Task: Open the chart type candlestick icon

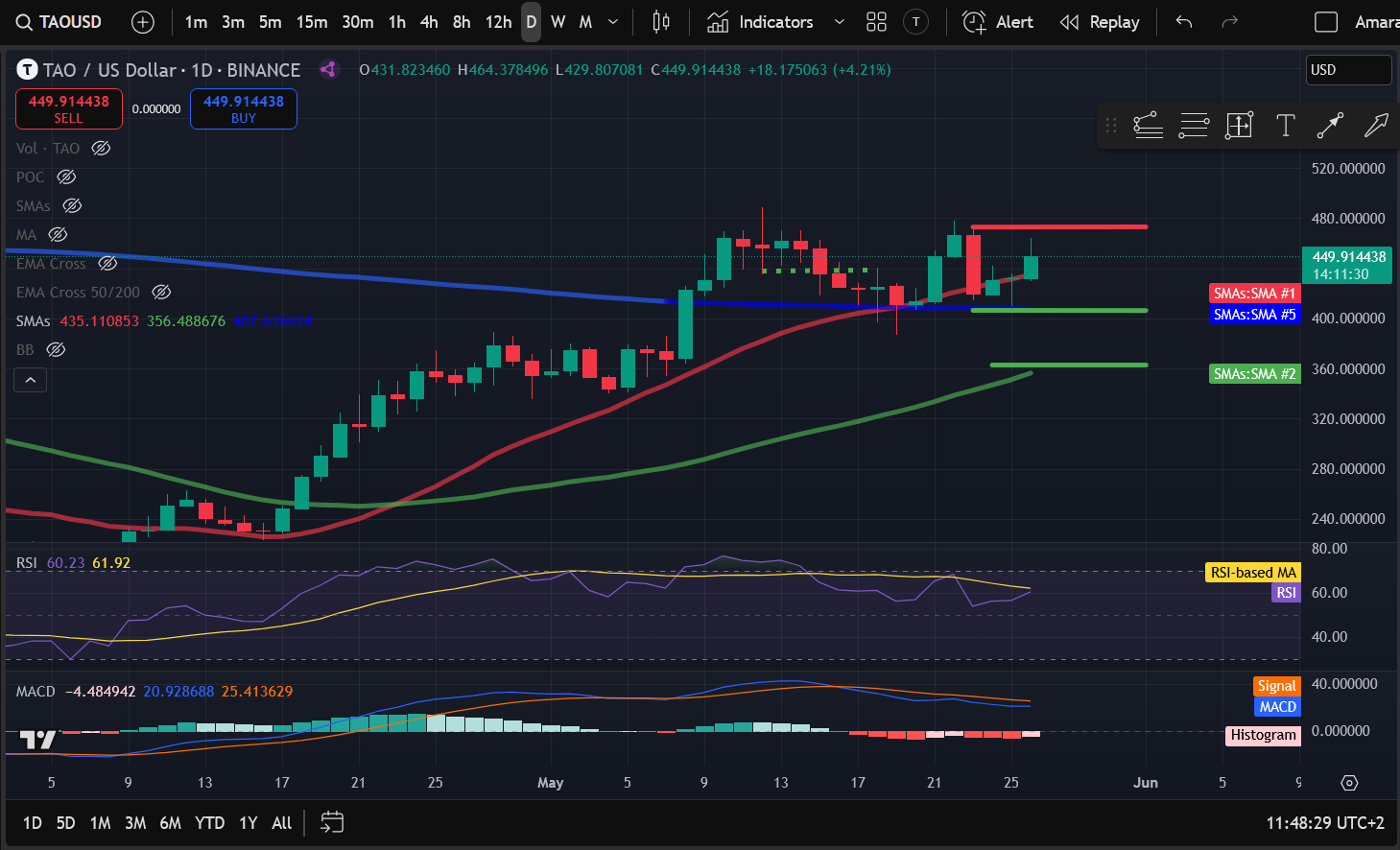Action: [x=661, y=22]
